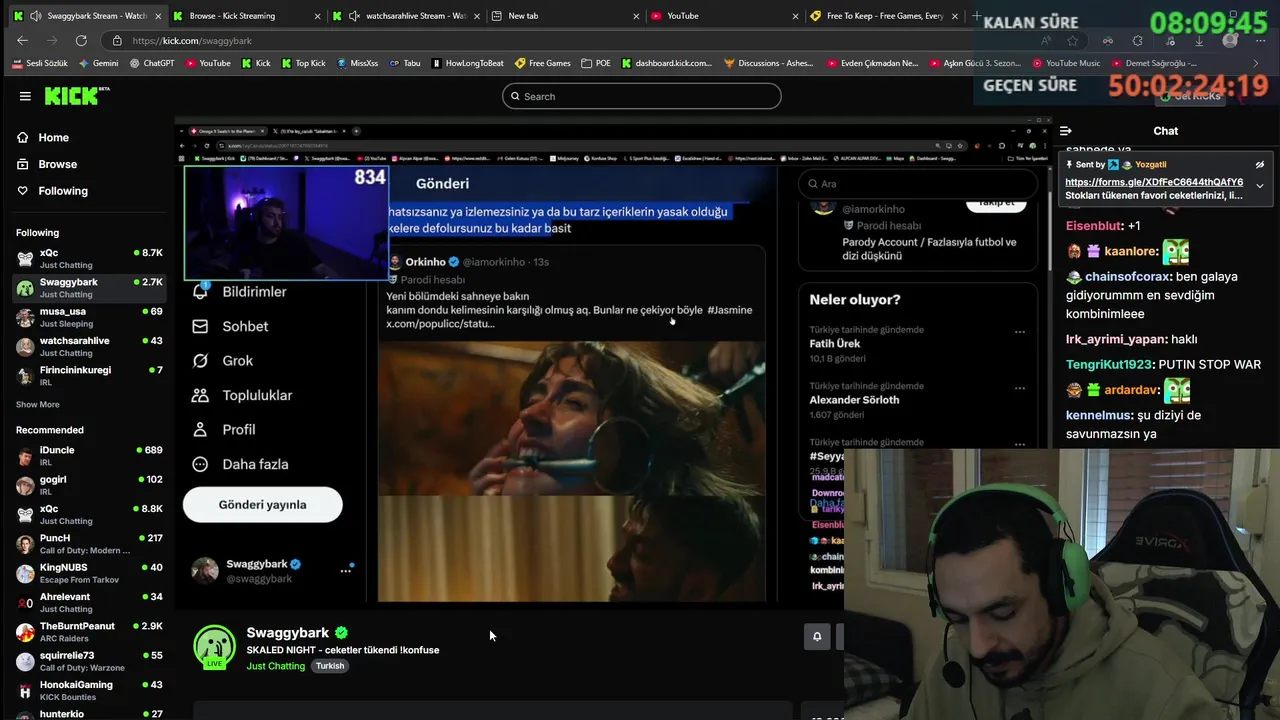This screenshot has height=720, width=1280.
Task: Open the Discussions - Ashes bookmark
Action: pos(768,63)
